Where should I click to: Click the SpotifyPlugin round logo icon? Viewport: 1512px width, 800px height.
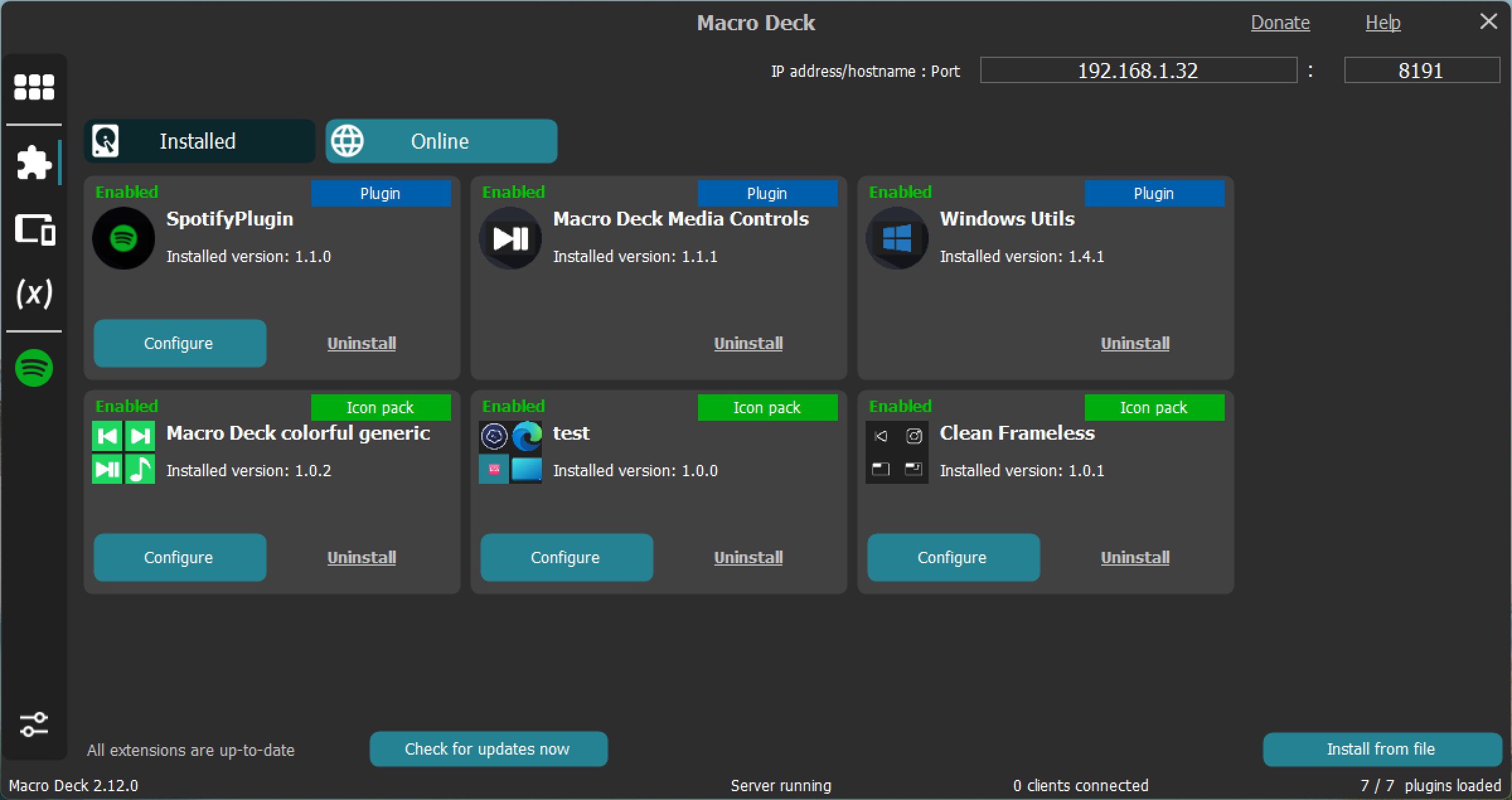(123, 239)
